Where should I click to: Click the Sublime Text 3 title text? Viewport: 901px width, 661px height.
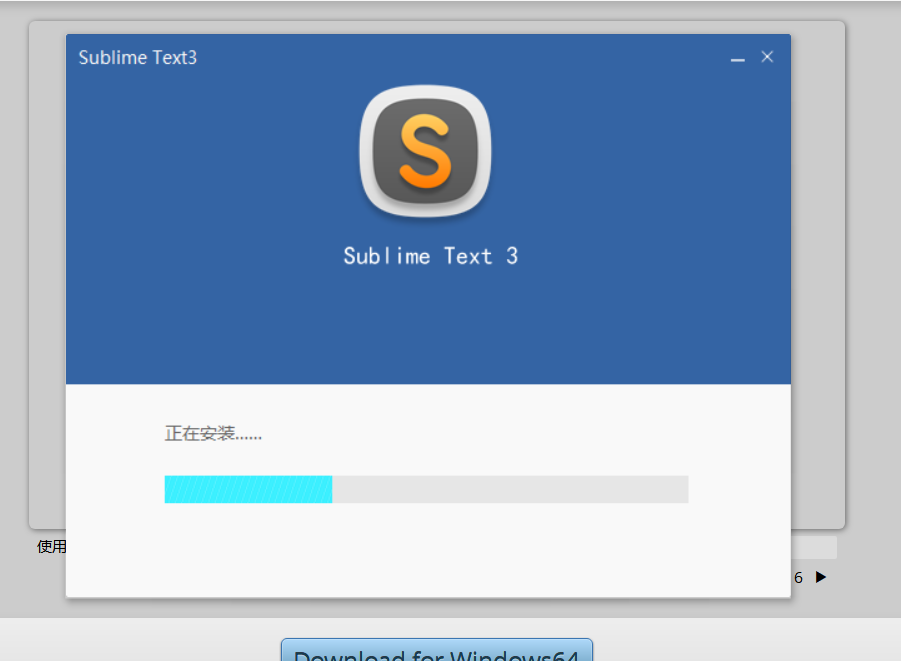(x=430, y=255)
